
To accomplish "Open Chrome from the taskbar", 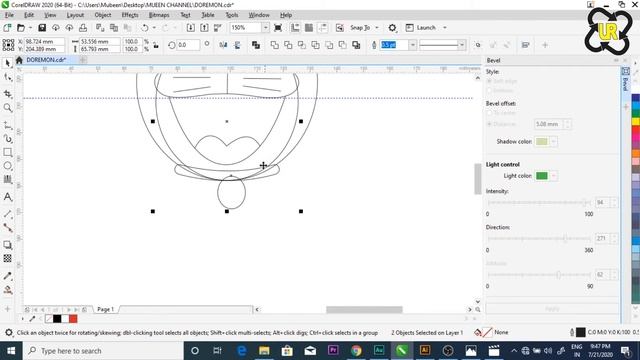I will 356,351.
